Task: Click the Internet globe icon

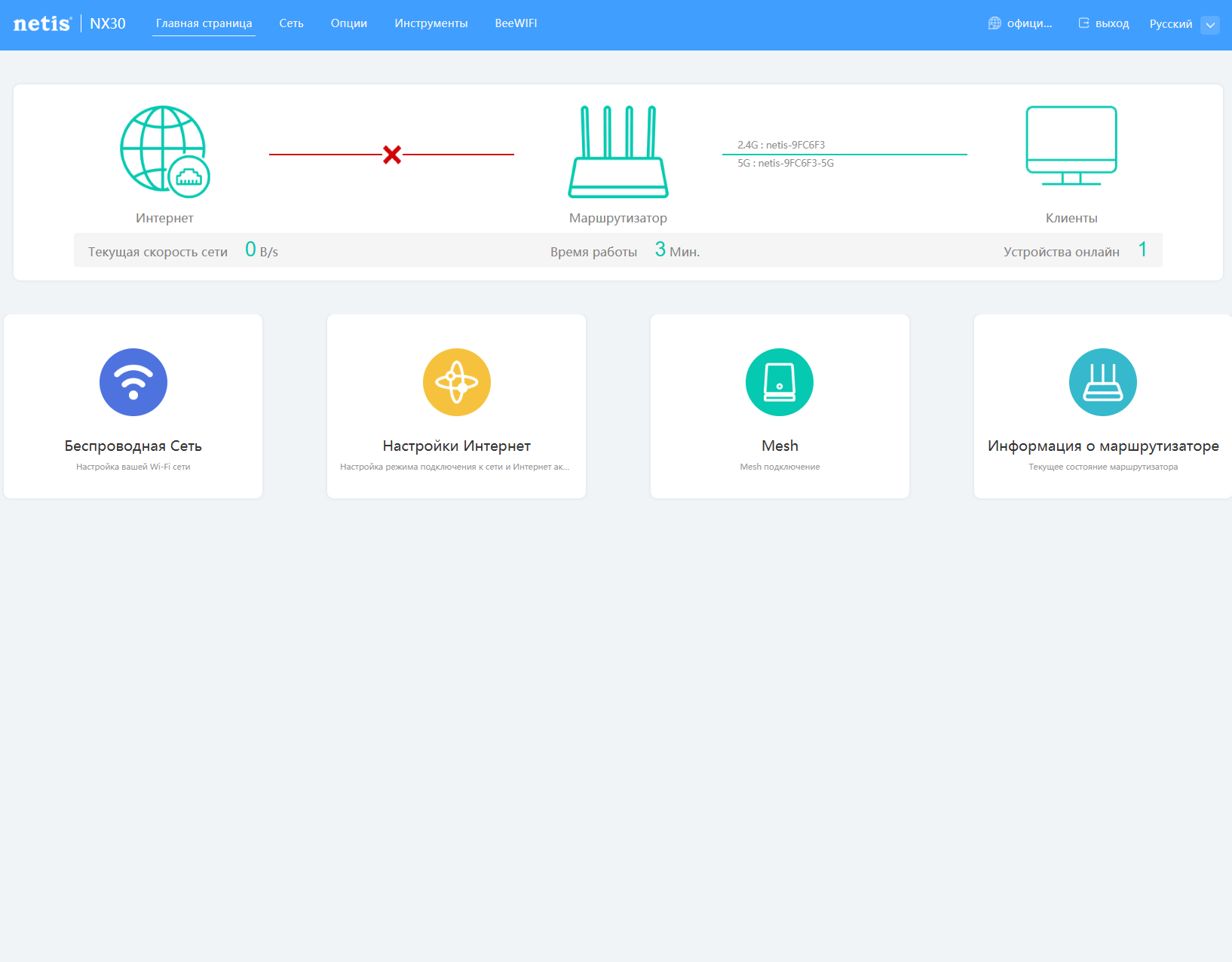Action: point(165,152)
